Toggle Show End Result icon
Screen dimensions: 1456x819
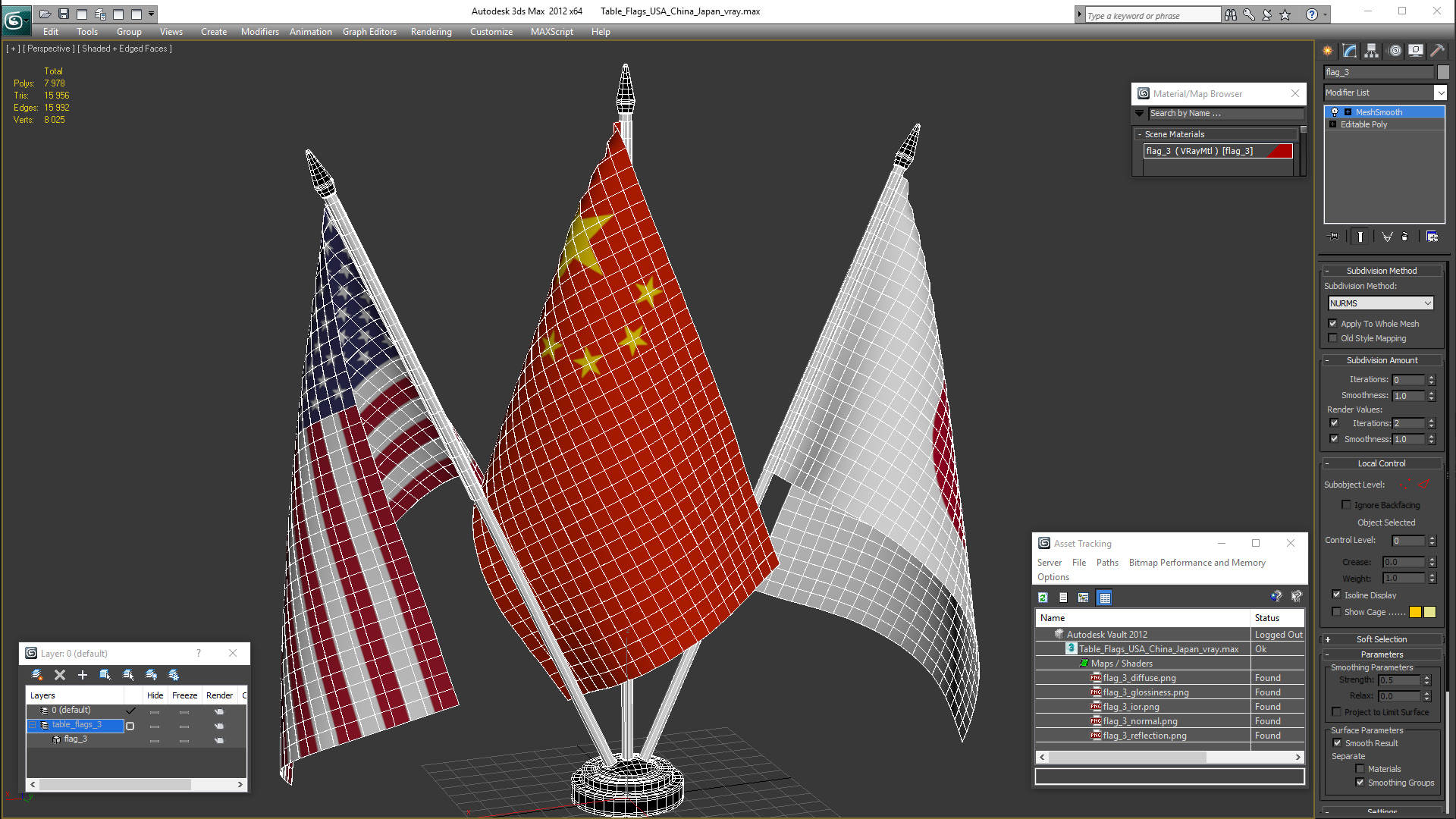1360,237
